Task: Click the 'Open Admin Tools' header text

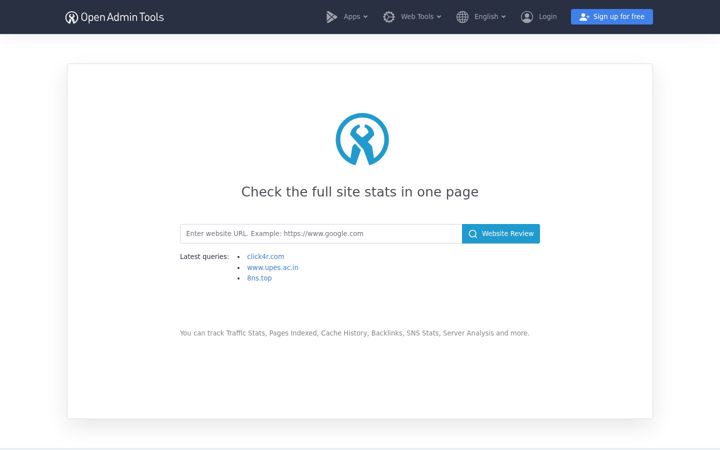Action: pos(122,17)
